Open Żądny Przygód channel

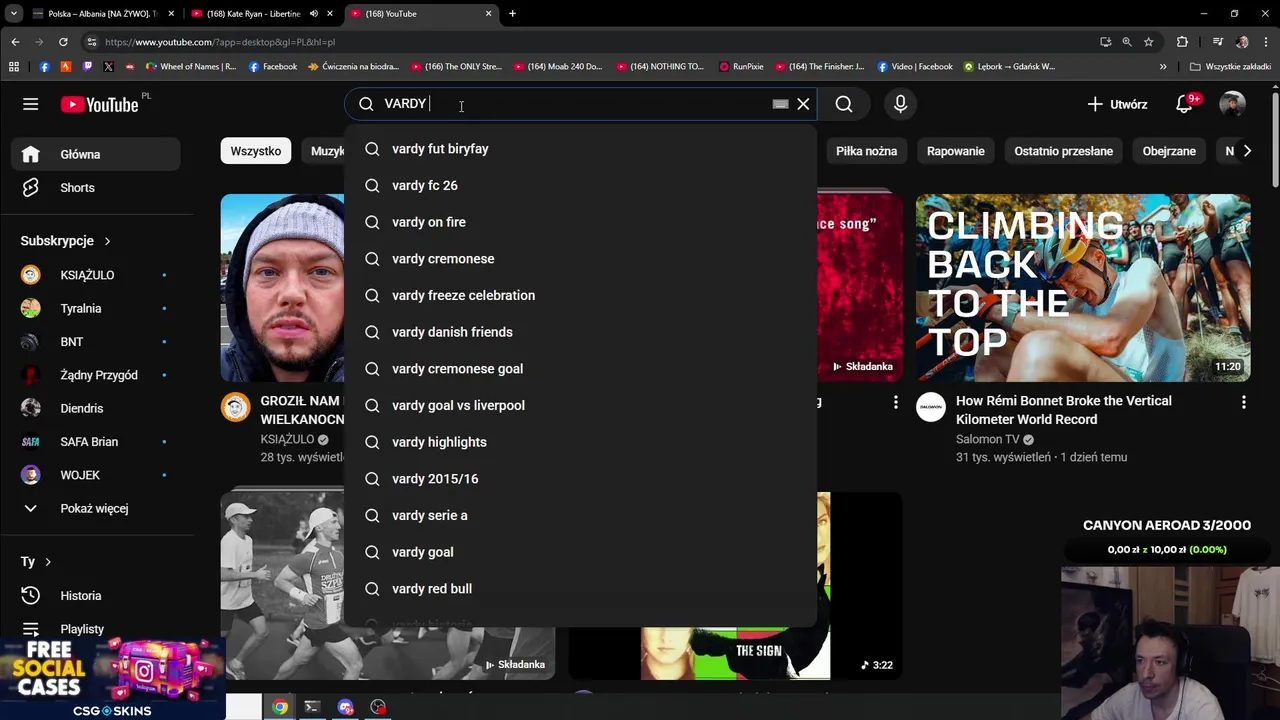[x=96, y=375]
